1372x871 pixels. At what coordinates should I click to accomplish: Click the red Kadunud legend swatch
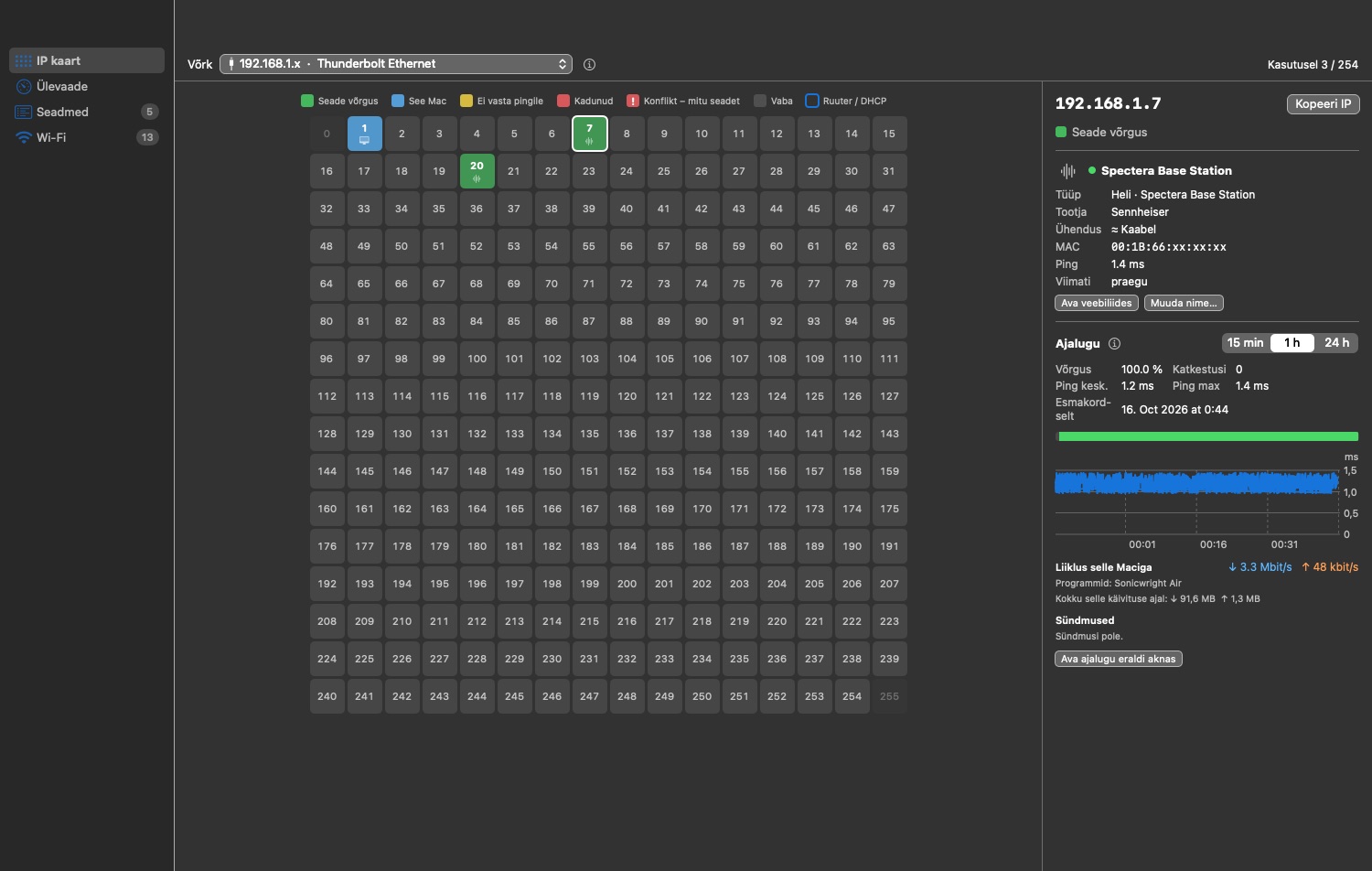pyautogui.click(x=563, y=101)
